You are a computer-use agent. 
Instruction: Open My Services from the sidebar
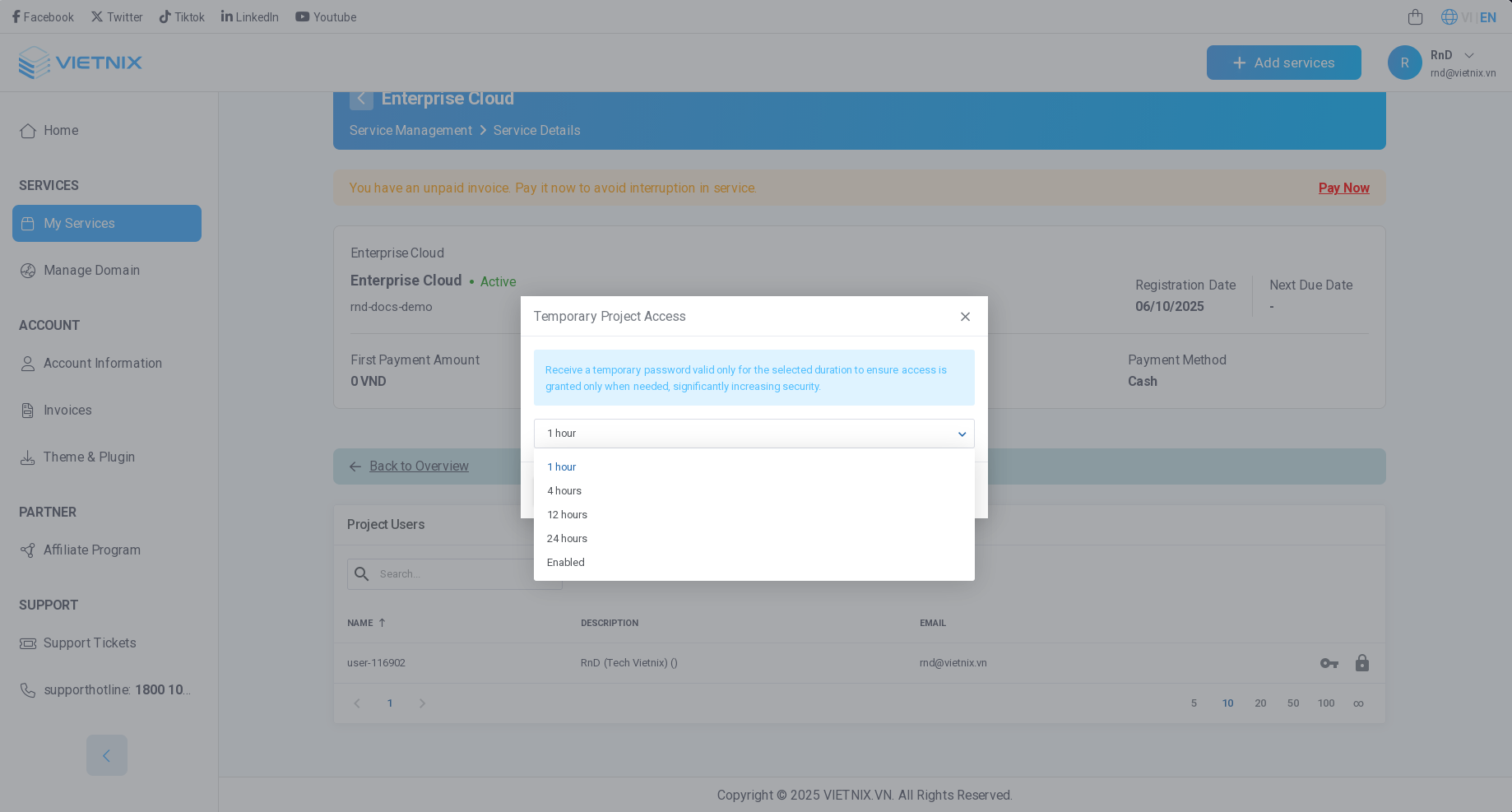click(79, 223)
